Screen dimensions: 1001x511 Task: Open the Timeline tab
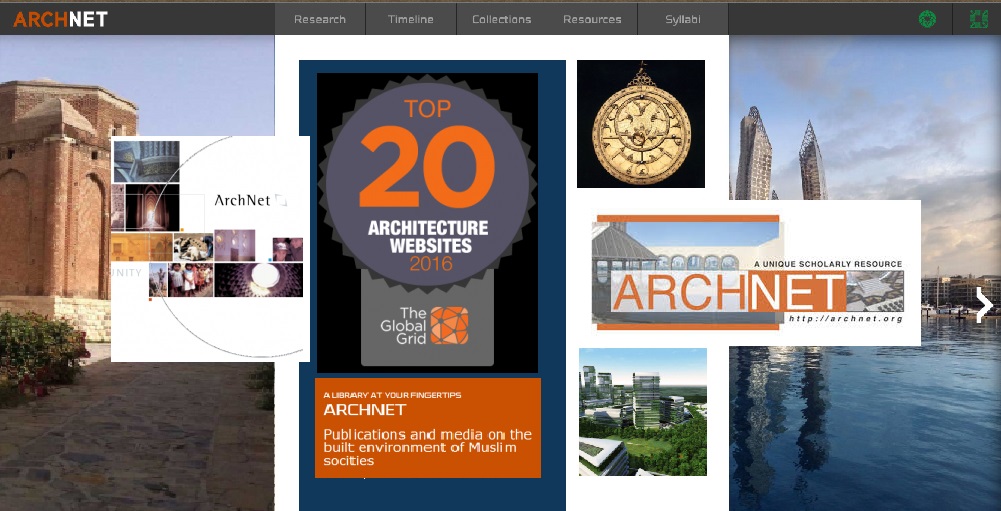point(410,19)
